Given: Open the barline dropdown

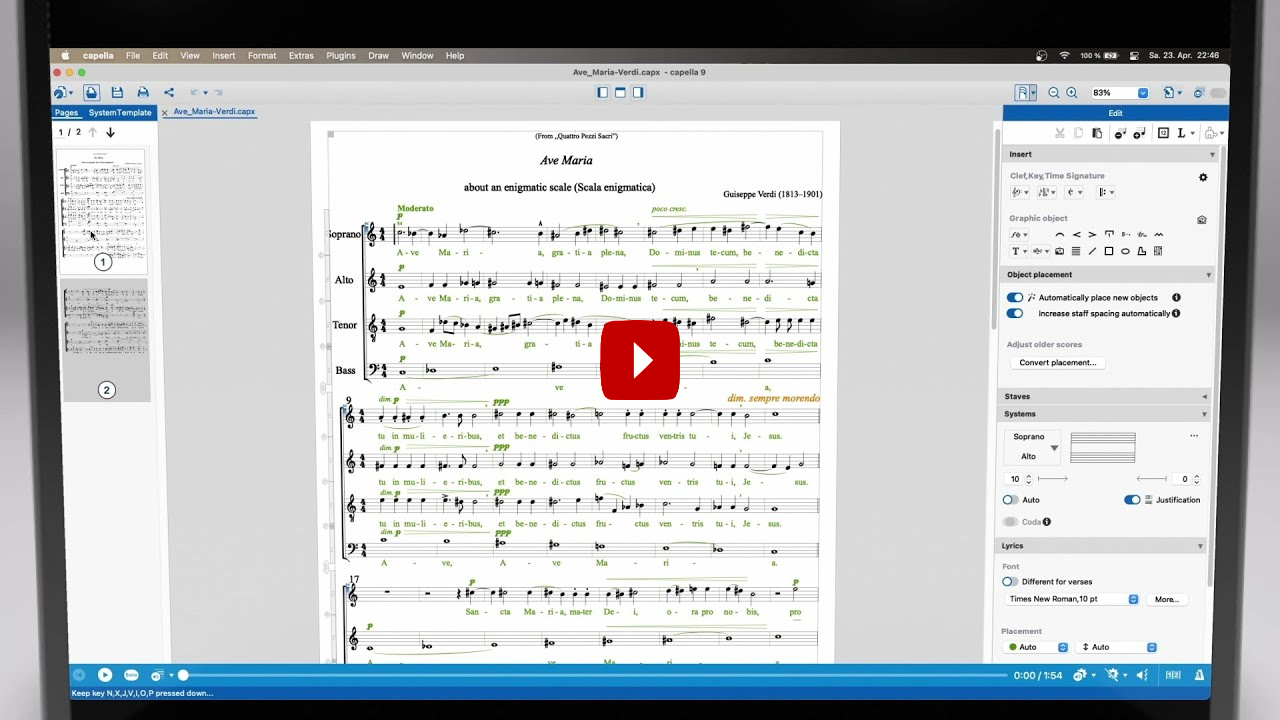Looking at the screenshot, I should [1106, 192].
